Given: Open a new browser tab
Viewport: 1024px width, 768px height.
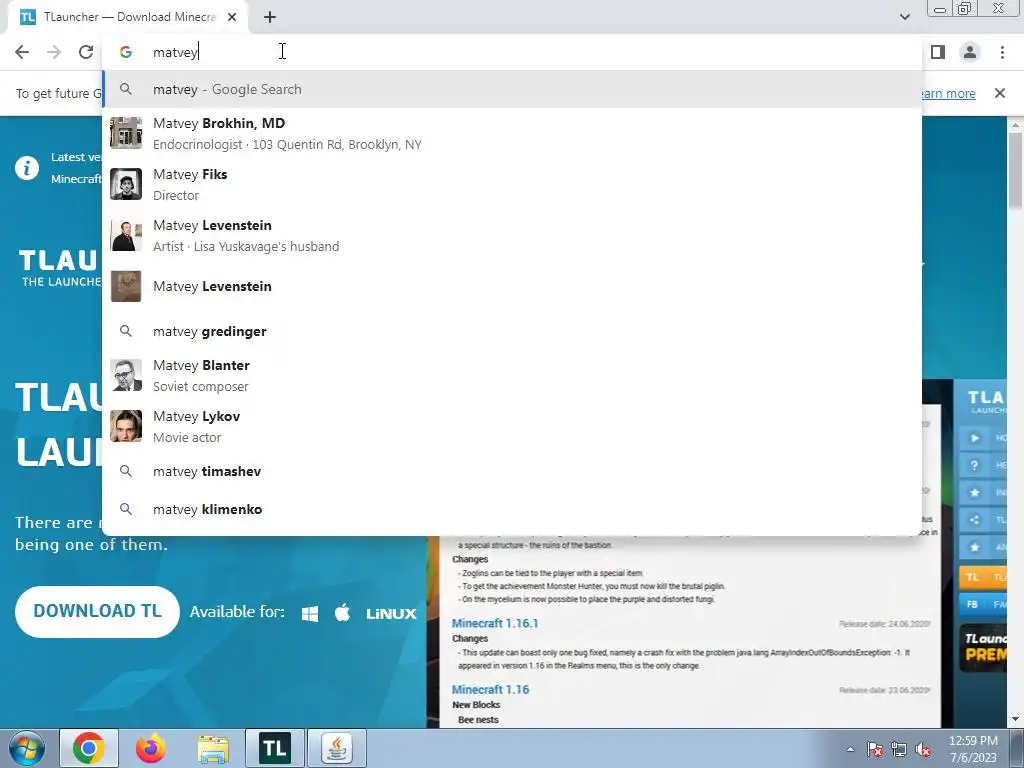Looking at the screenshot, I should tap(270, 18).
